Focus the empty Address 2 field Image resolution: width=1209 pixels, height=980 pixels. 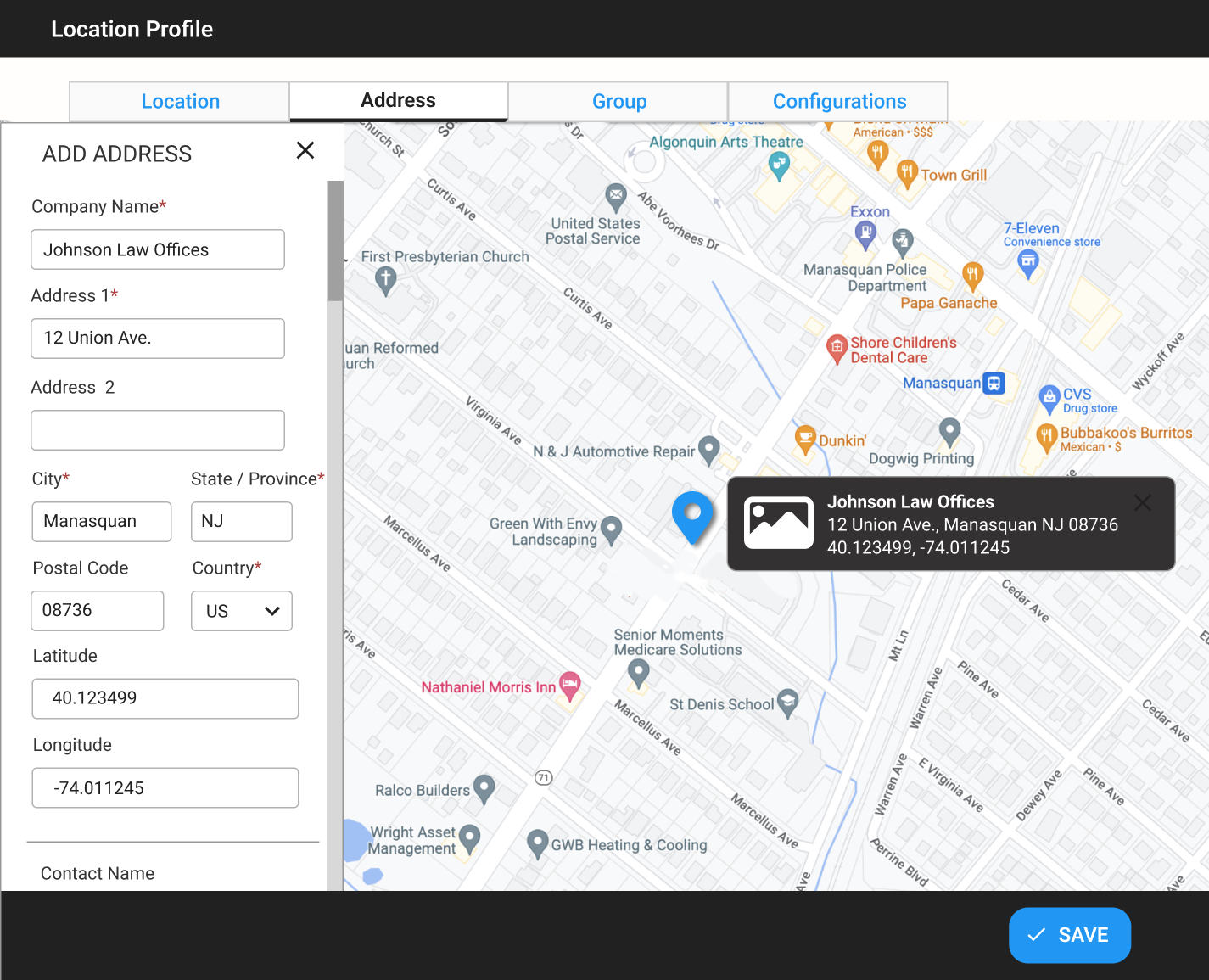(x=158, y=430)
